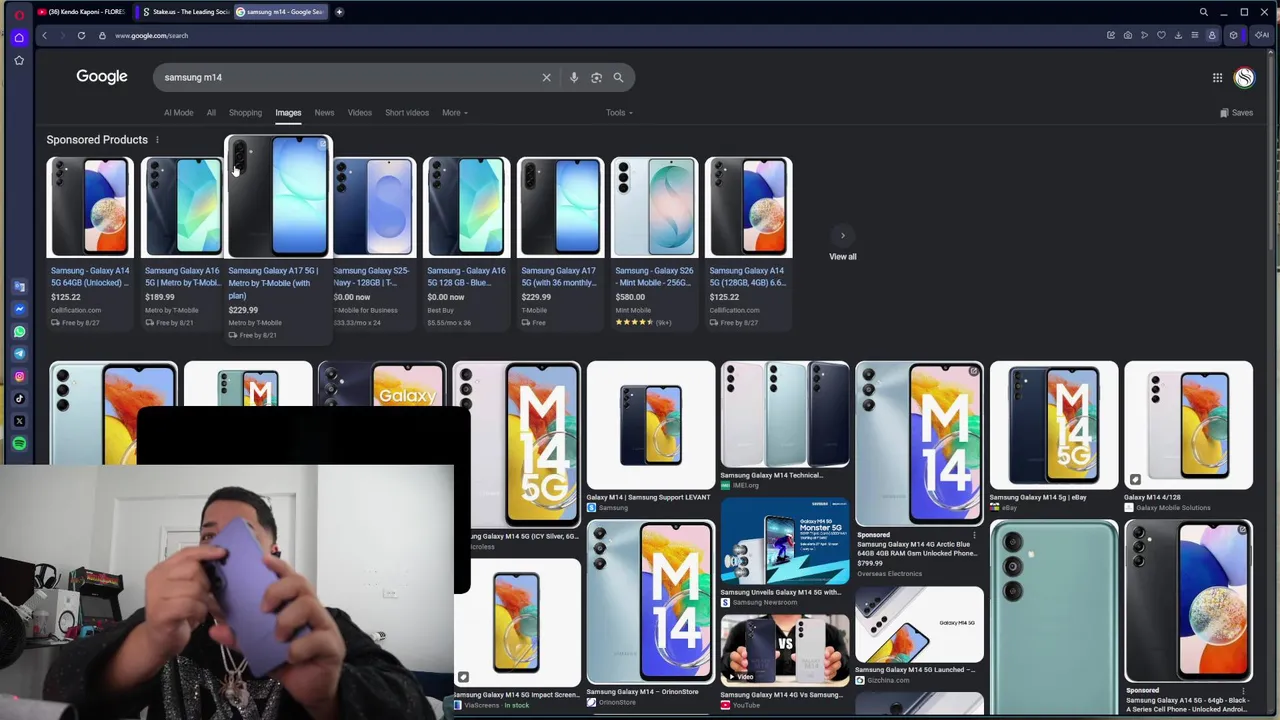This screenshot has width=1280, height=720.
Task: Open the Samsung Galaxy M14 Technical thumbnail
Action: (x=785, y=414)
